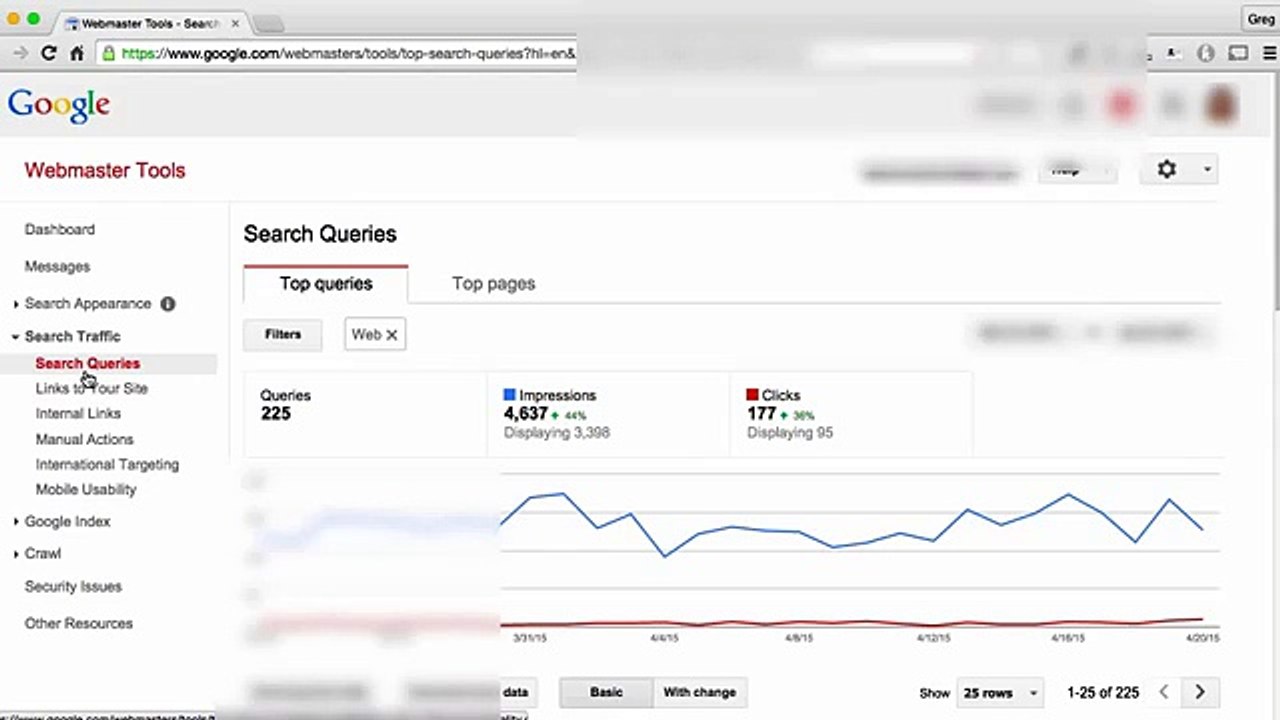1280x720 pixels.
Task: Go to the next page of results
Action: point(1200,692)
